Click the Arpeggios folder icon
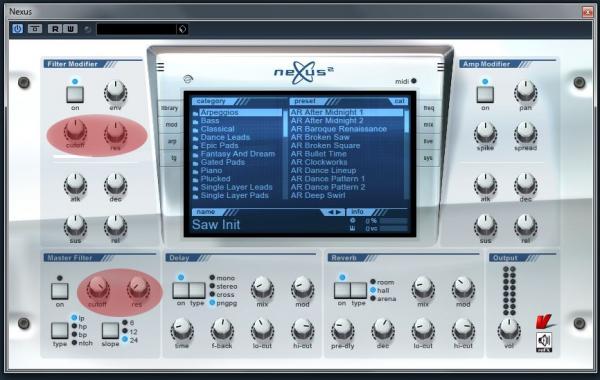Image resolution: width=600 pixels, height=380 pixels. pos(196,113)
